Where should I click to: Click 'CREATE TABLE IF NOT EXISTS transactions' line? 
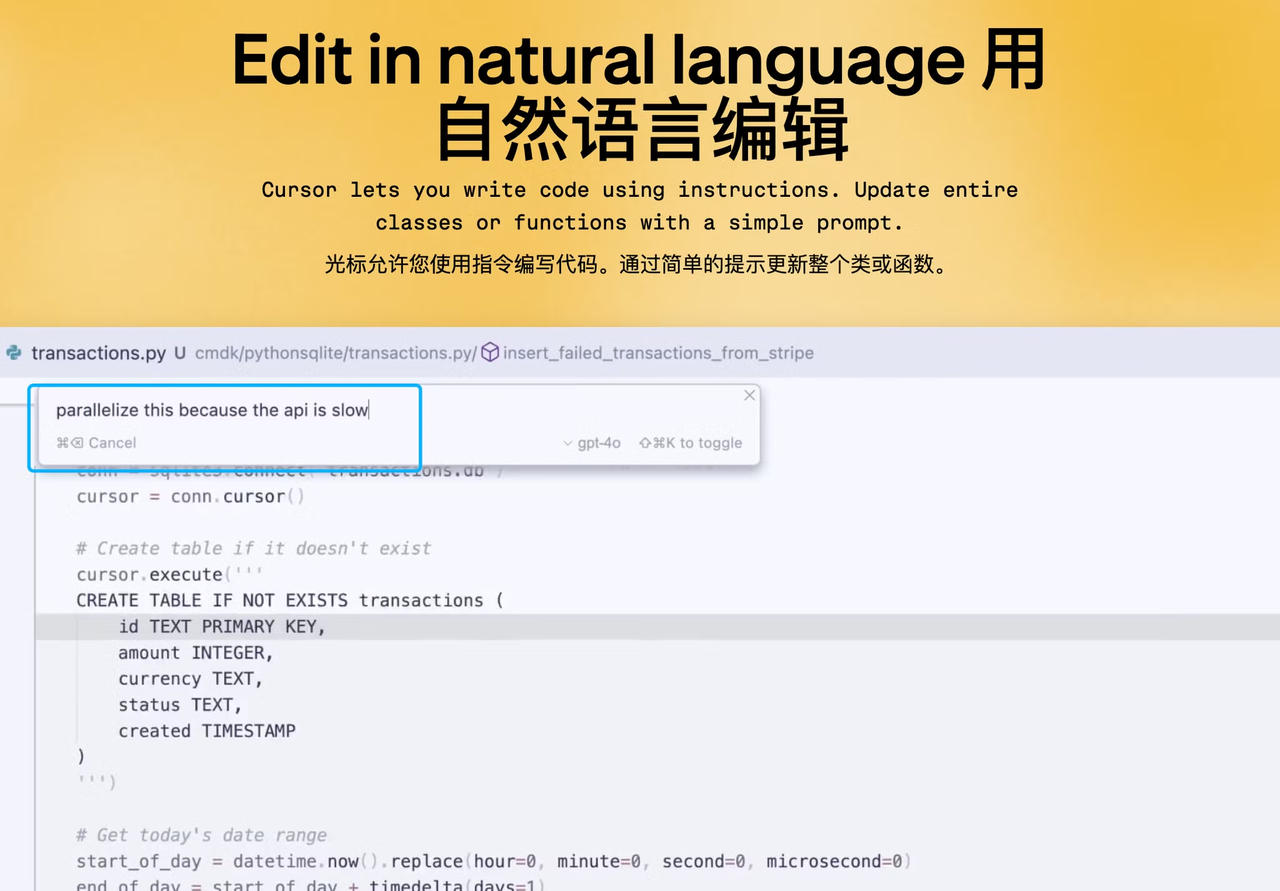pyautogui.click(x=290, y=600)
